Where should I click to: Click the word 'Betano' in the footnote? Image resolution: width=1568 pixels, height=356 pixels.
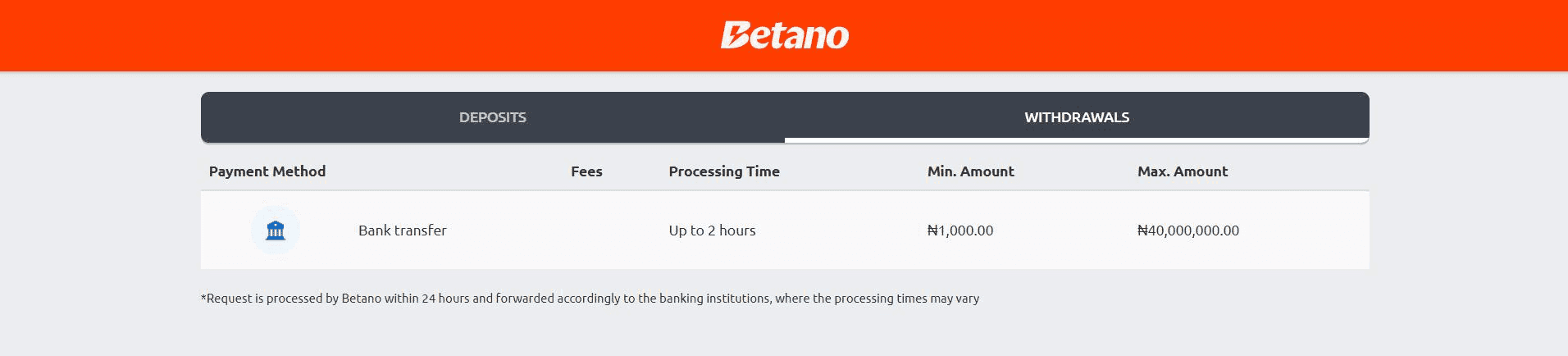tap(361, 299)
